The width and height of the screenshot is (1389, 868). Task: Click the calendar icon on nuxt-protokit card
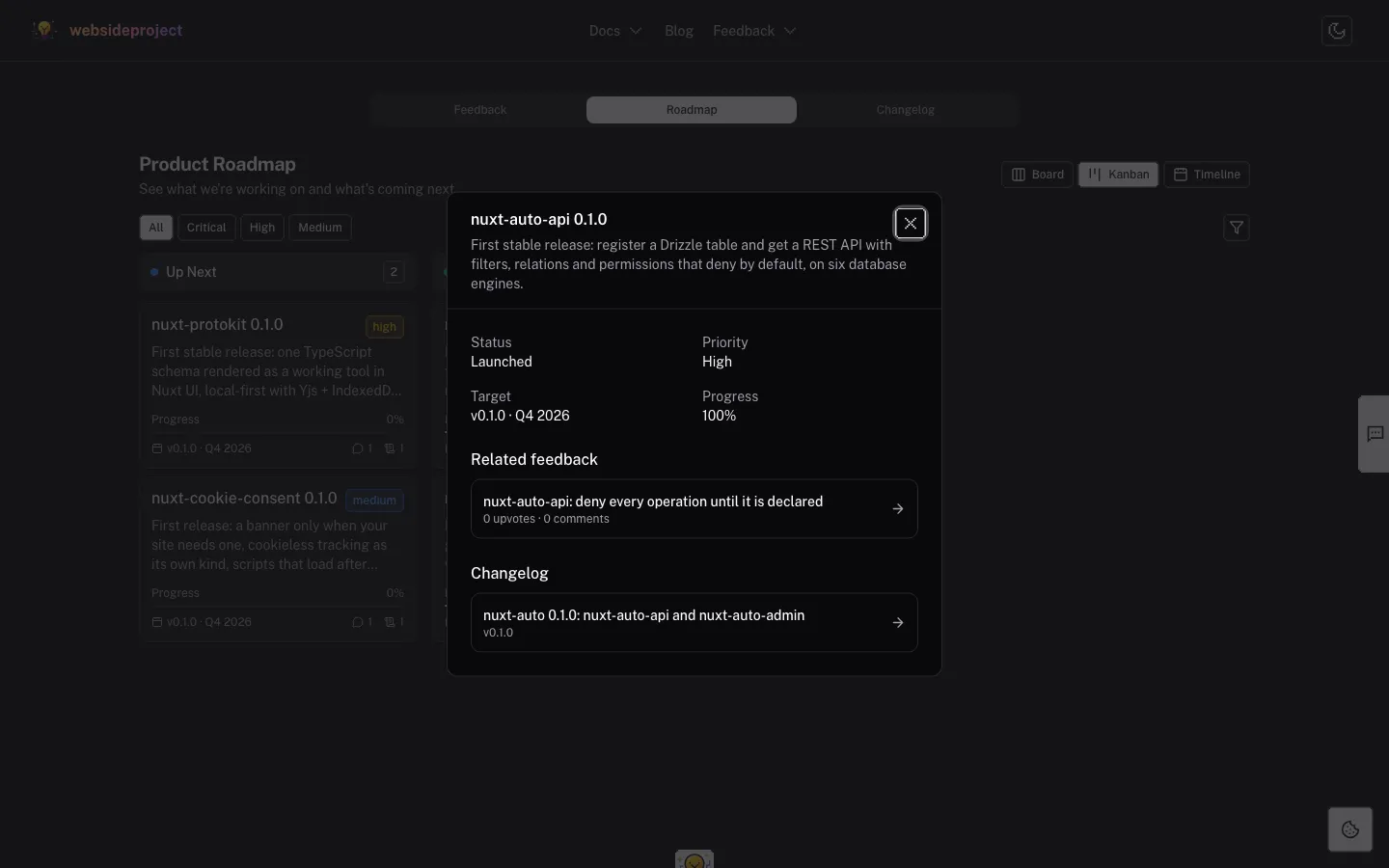tap(157, 448)
